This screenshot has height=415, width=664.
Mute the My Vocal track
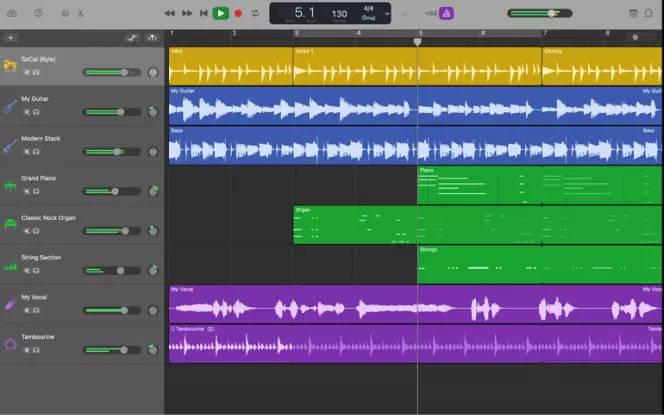click(x=27, y=310)
